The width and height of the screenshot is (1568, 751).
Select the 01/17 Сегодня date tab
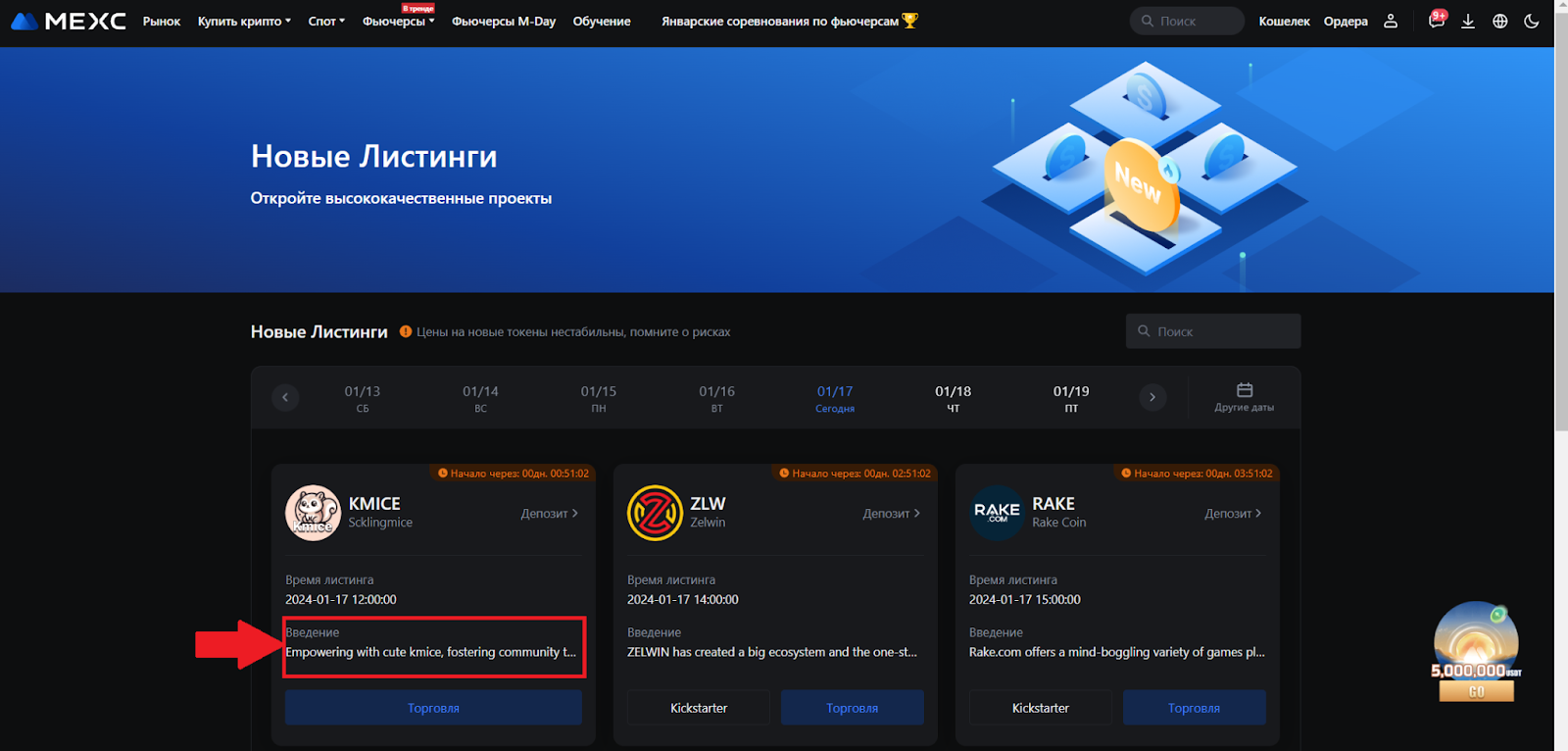(x=835, y=398)
